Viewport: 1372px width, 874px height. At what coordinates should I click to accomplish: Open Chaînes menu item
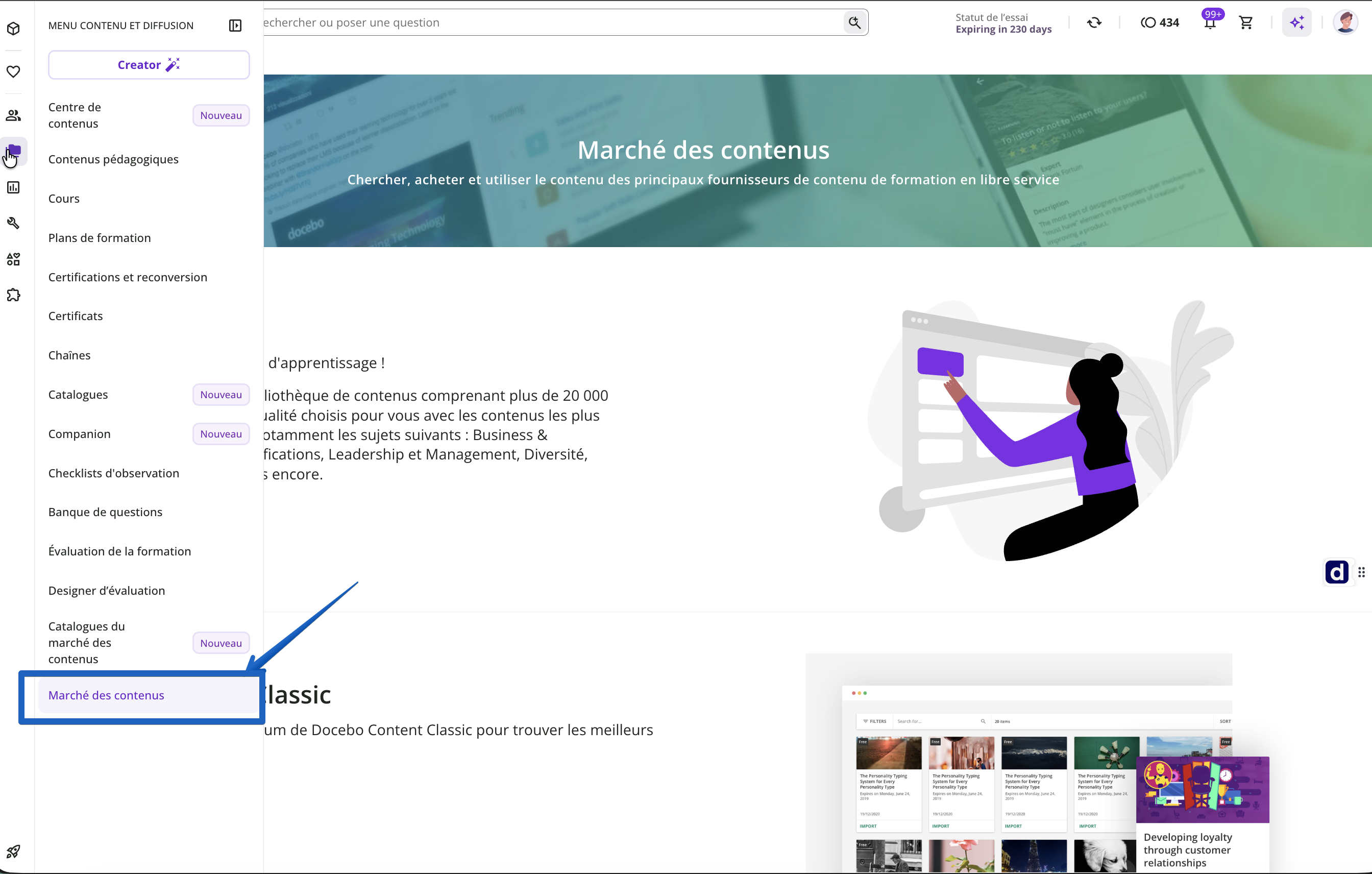[149, 355]
